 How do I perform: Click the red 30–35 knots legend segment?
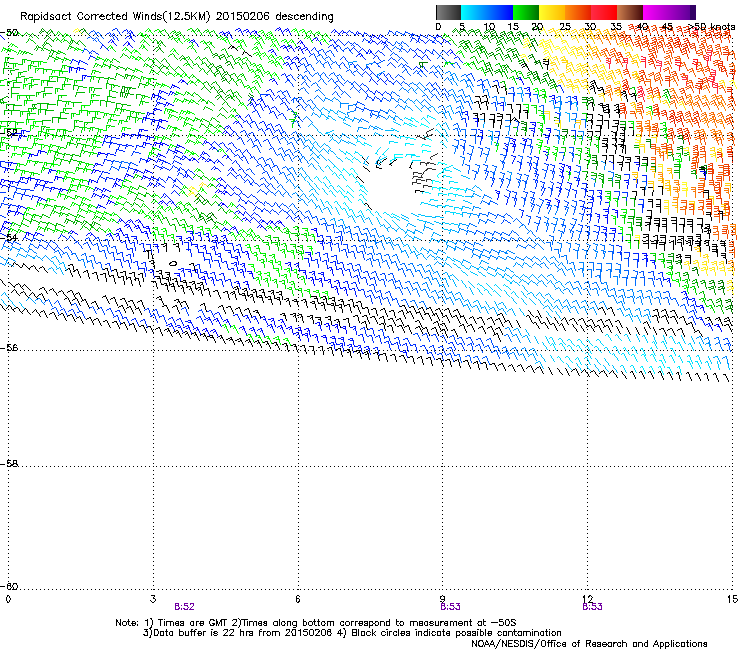(x=604, y=12)
